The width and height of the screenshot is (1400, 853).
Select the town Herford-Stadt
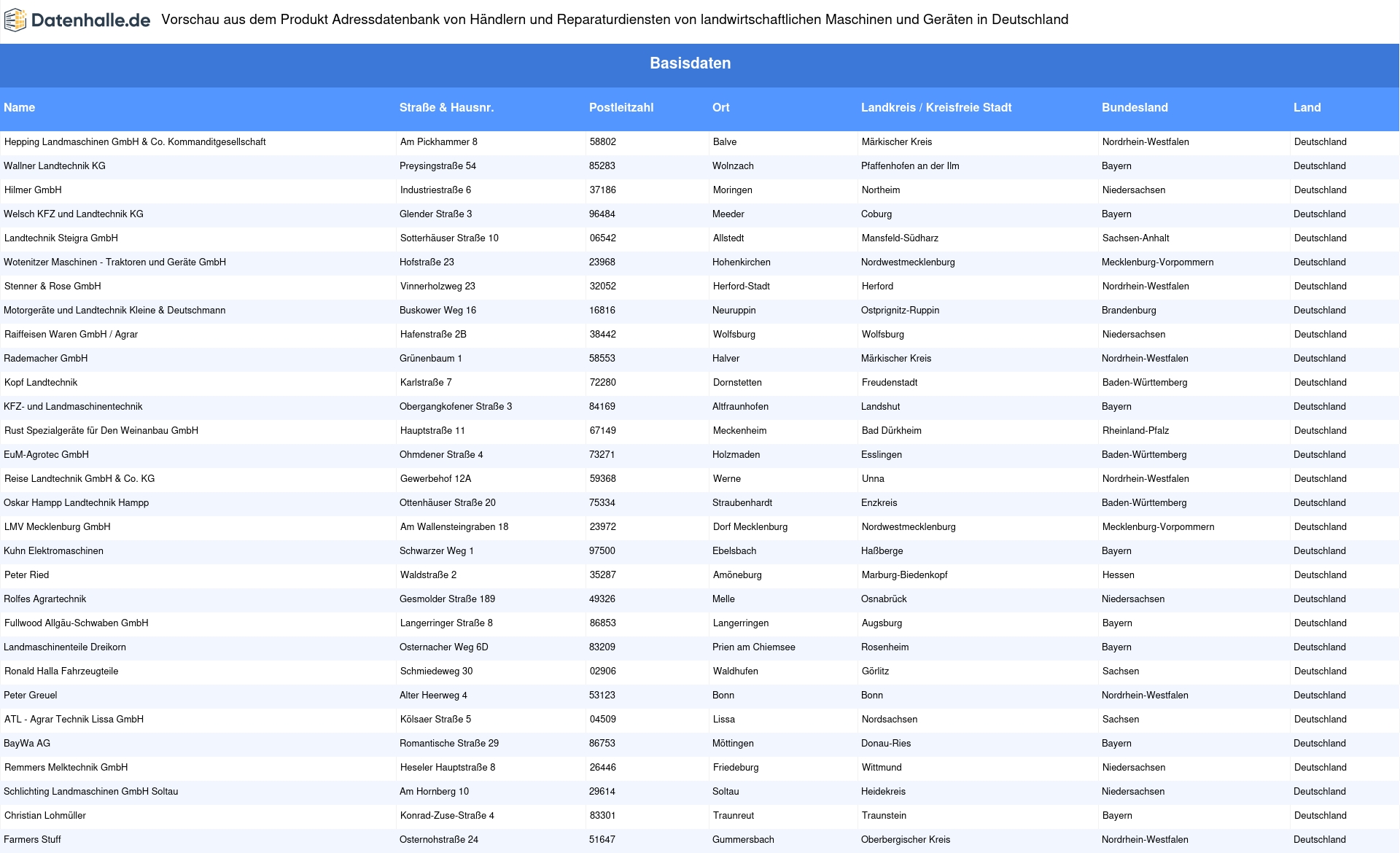[742, 287]
